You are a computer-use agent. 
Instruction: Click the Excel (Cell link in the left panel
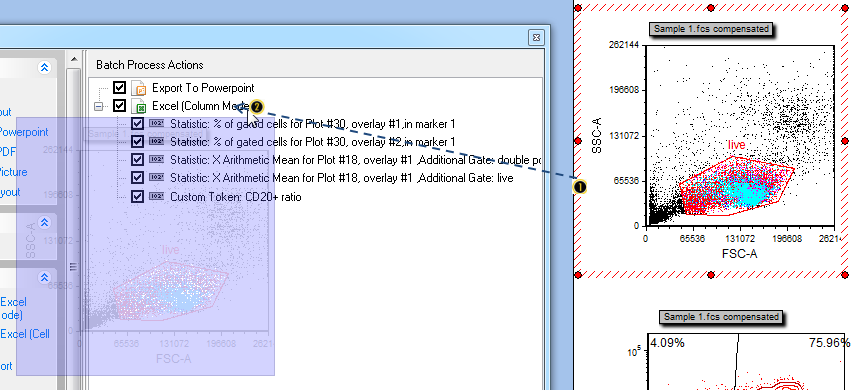point(25,334)
